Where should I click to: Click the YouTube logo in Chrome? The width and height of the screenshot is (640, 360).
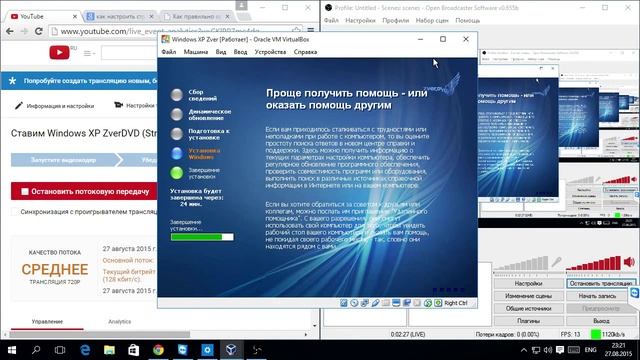click(60, 52)
